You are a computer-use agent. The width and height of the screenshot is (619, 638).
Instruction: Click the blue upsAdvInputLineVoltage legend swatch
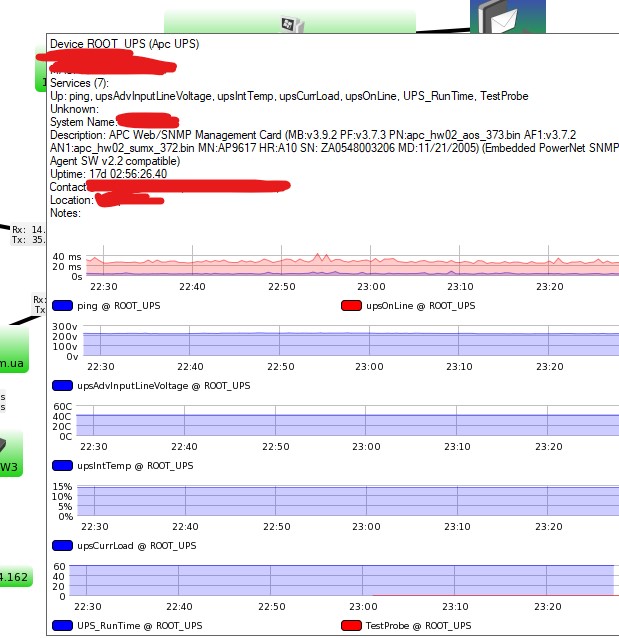click(62, 386)
